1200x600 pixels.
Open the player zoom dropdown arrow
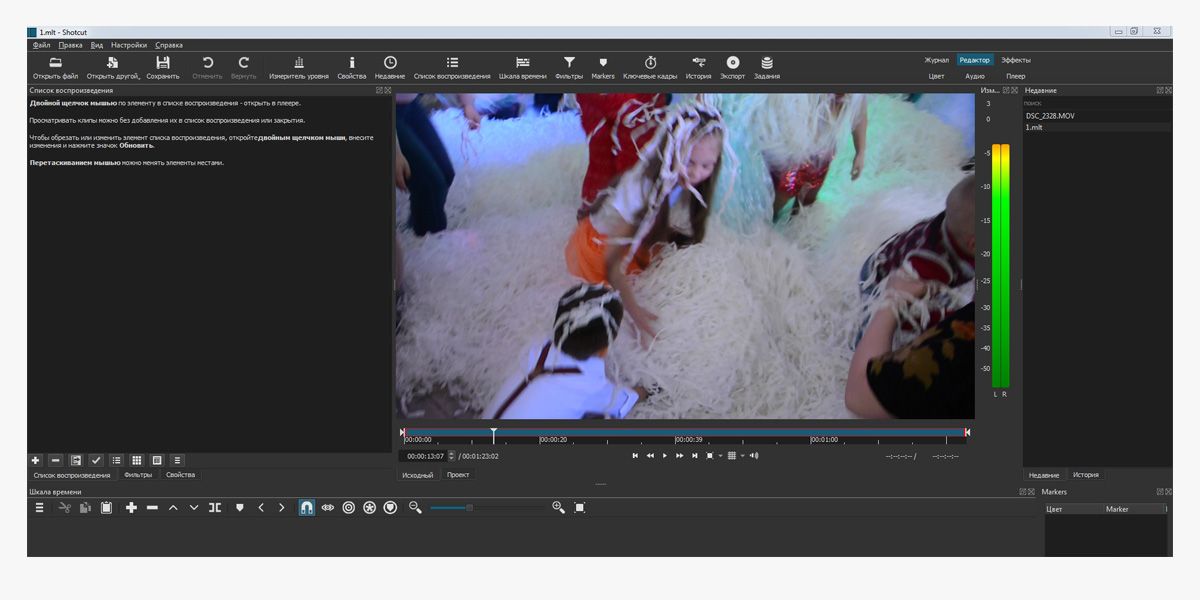coord(720,456)
